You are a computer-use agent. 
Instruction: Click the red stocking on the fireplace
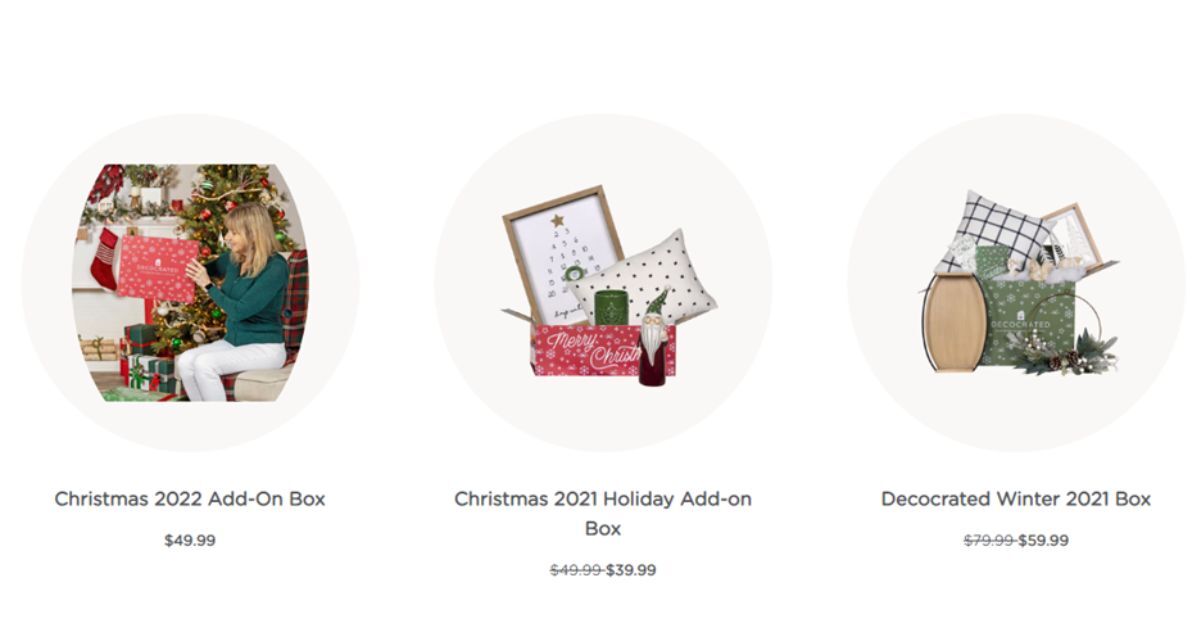[x=105, y=258]
